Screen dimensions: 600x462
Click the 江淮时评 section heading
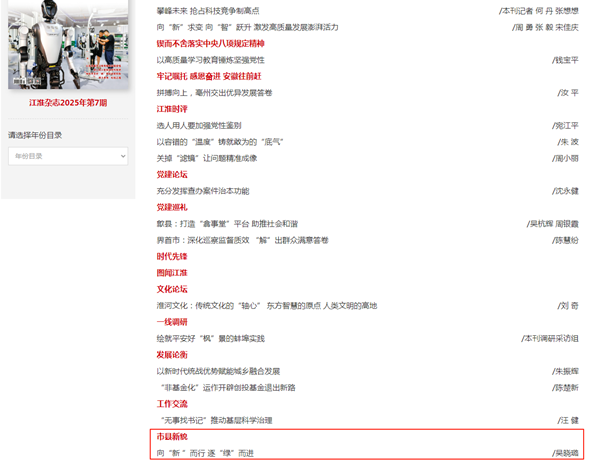171,108
